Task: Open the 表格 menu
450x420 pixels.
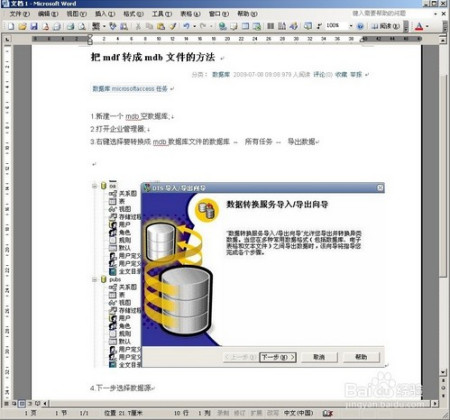Action: (190, 14)
